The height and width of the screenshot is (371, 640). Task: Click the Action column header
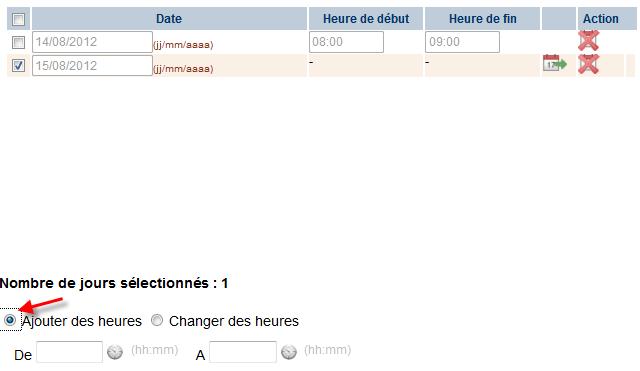point(600,19)
